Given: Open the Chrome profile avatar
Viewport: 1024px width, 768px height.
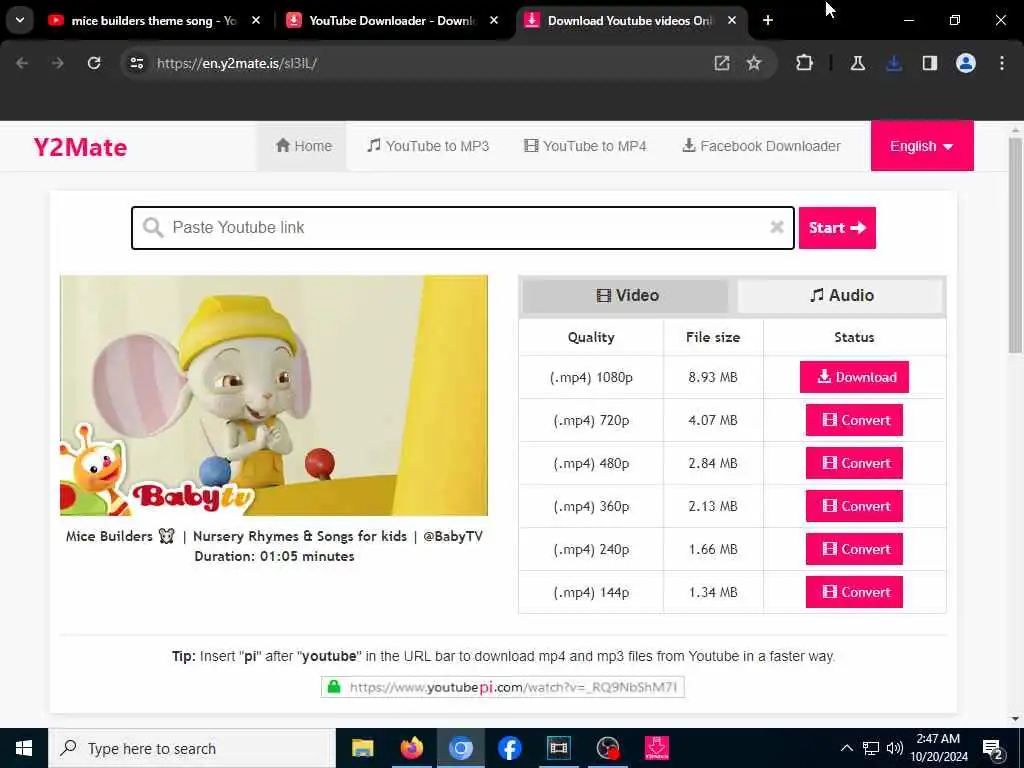Looking at the screenshot, I should [x=965, y=63].
